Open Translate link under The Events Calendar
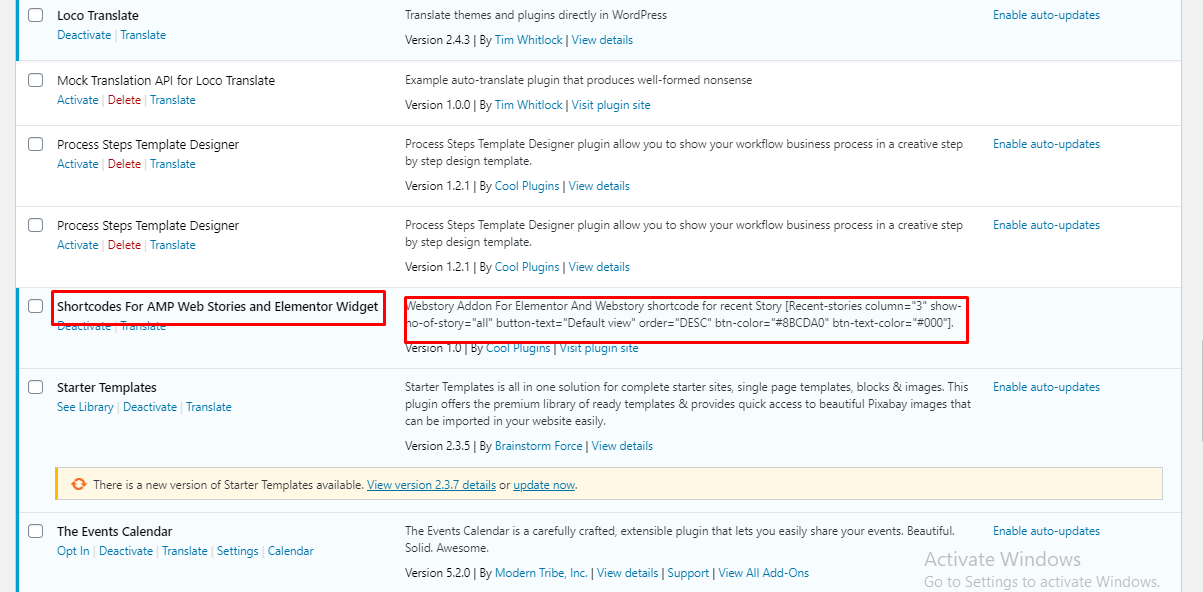This screenshot has width=1203, height=592. (185, 551)
